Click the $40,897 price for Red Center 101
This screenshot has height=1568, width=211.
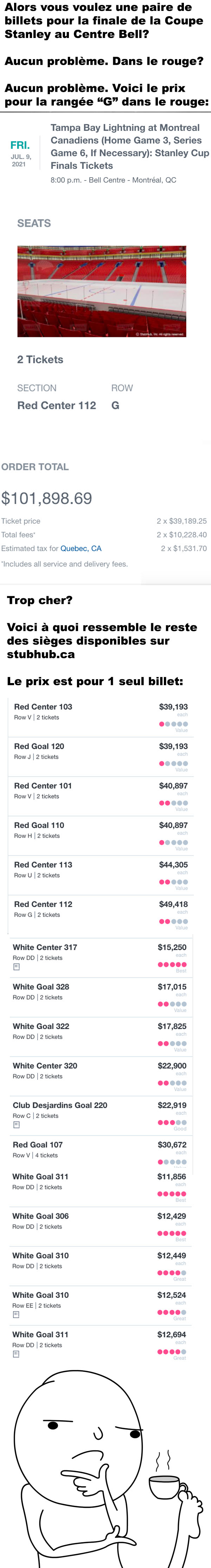173,786
